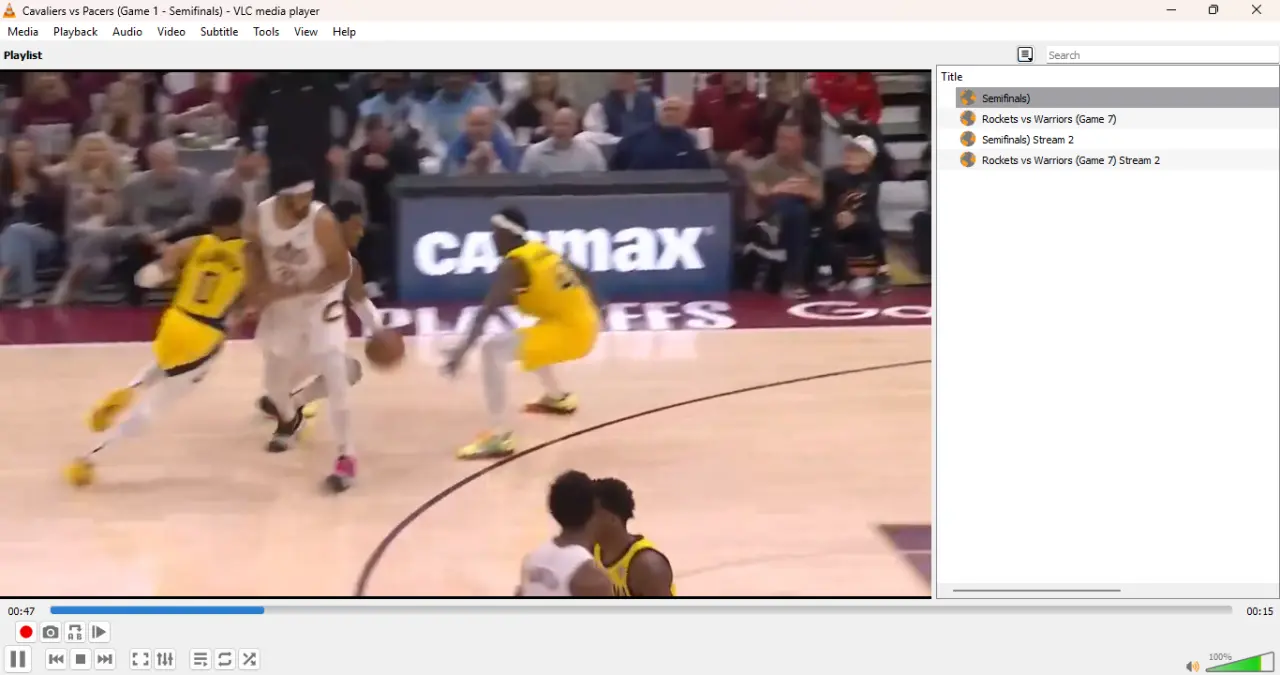Open extended settings and effects
The image size is (1280, 675).
pyautogui.click(x=165, y=659)
